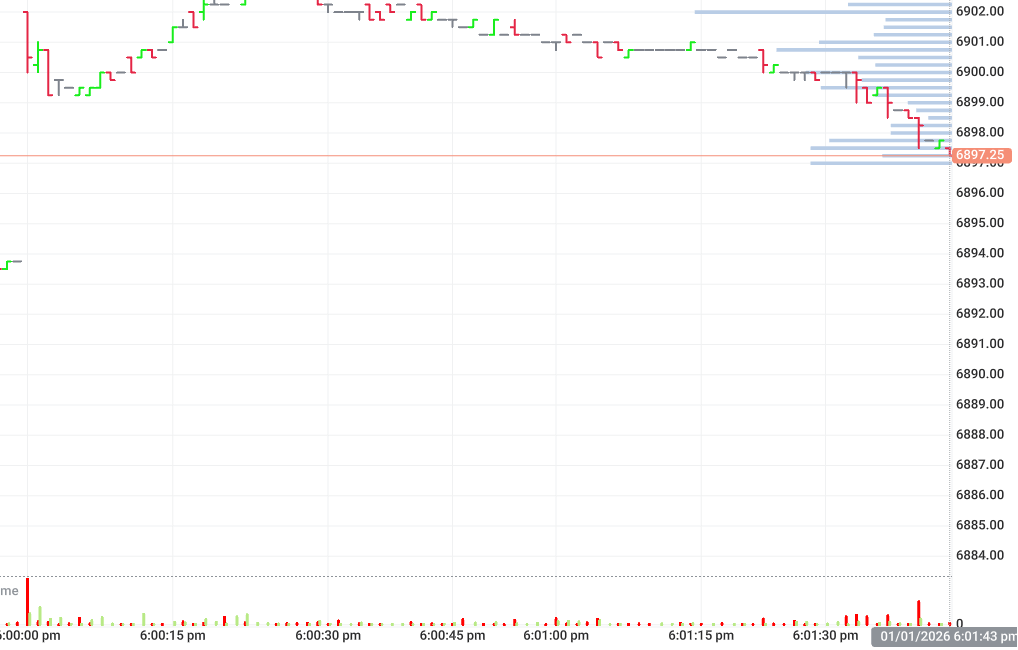Image resolution: width=1018 pixels, height=650 pixels.
Task: Click the volume axis 0 label
Action: click(x=960, y=624)
